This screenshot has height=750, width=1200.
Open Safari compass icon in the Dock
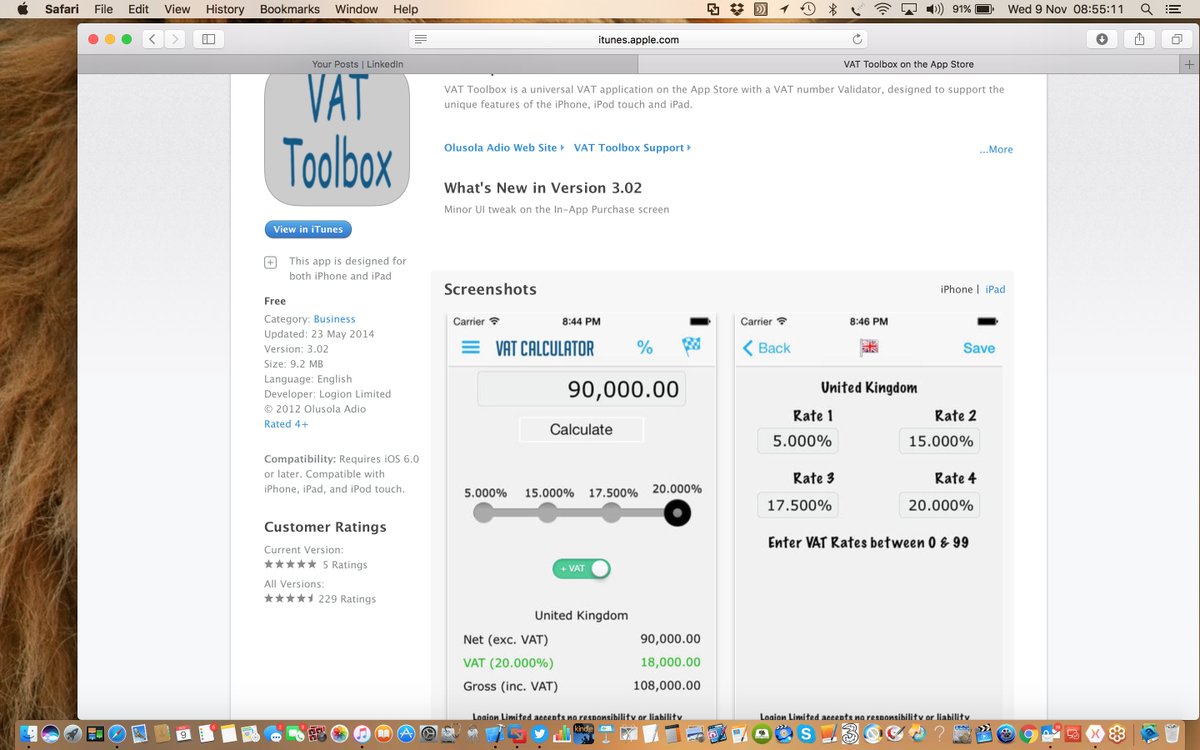tap(117, 733)
